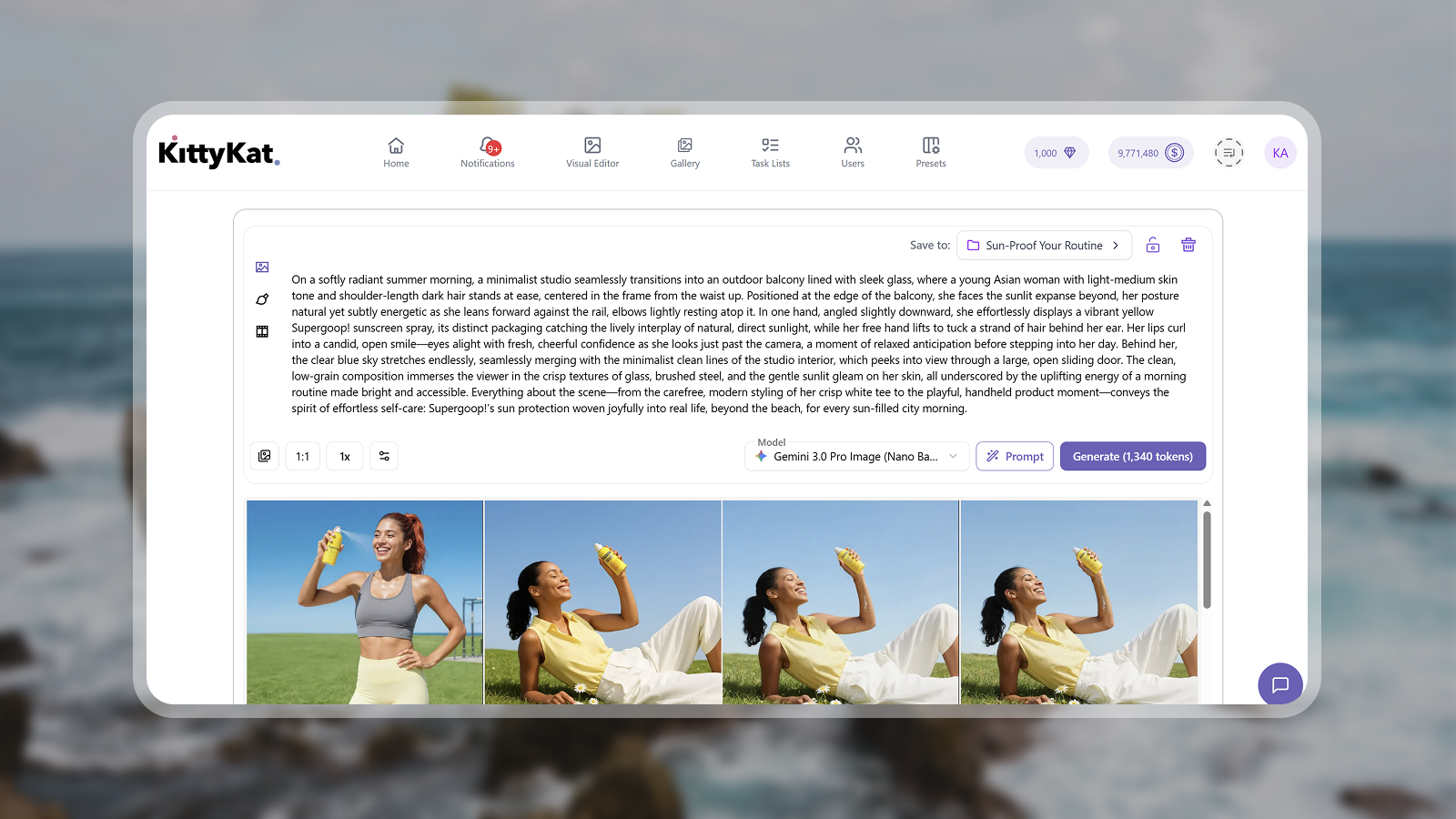
Task: Go to the Gallery tab
Action: [685, 152]
